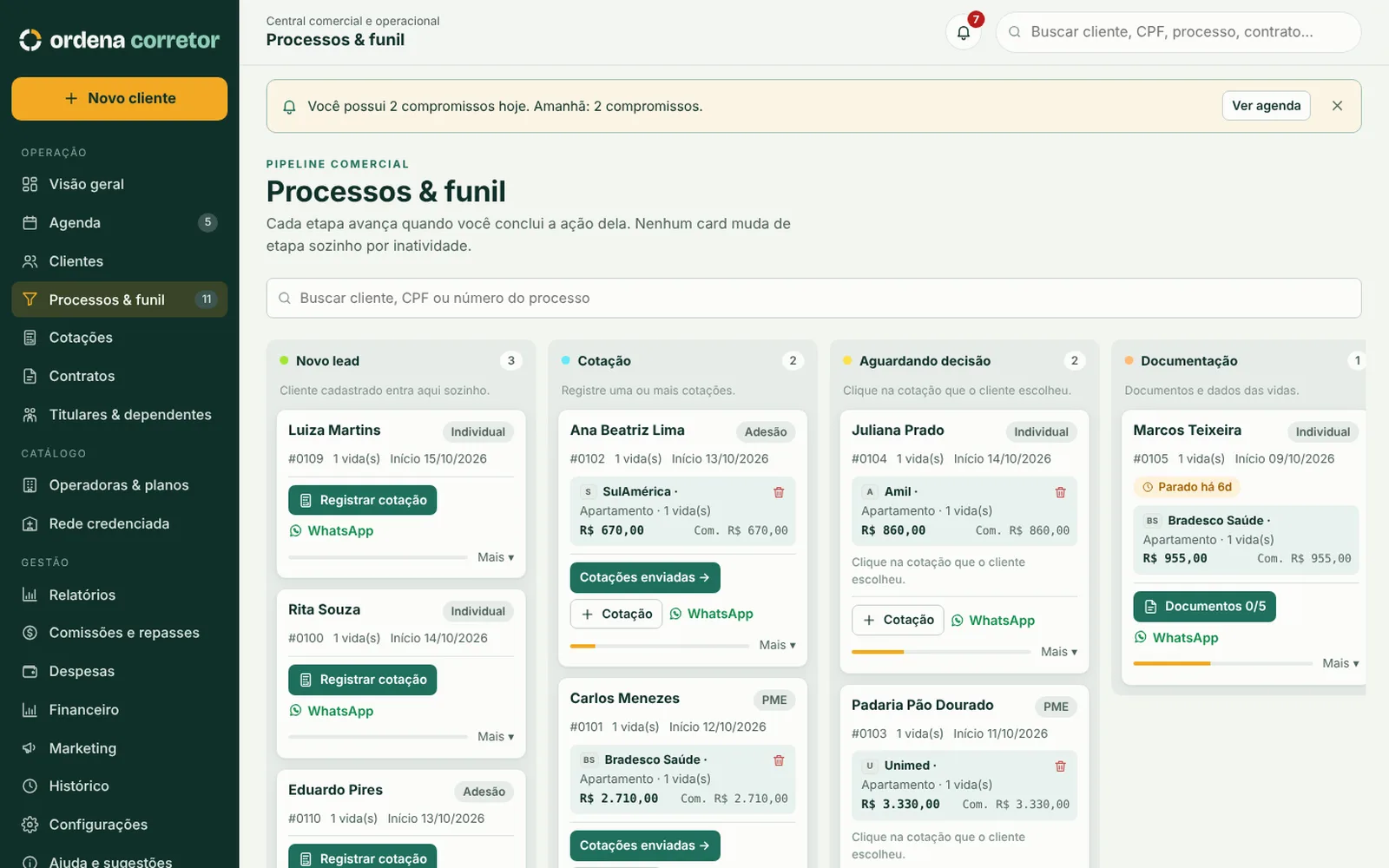The height and width of the screenshot is (868, 1389).
Task: Expand Mais on Ana Beatriz Lima card
Action: 777,645
